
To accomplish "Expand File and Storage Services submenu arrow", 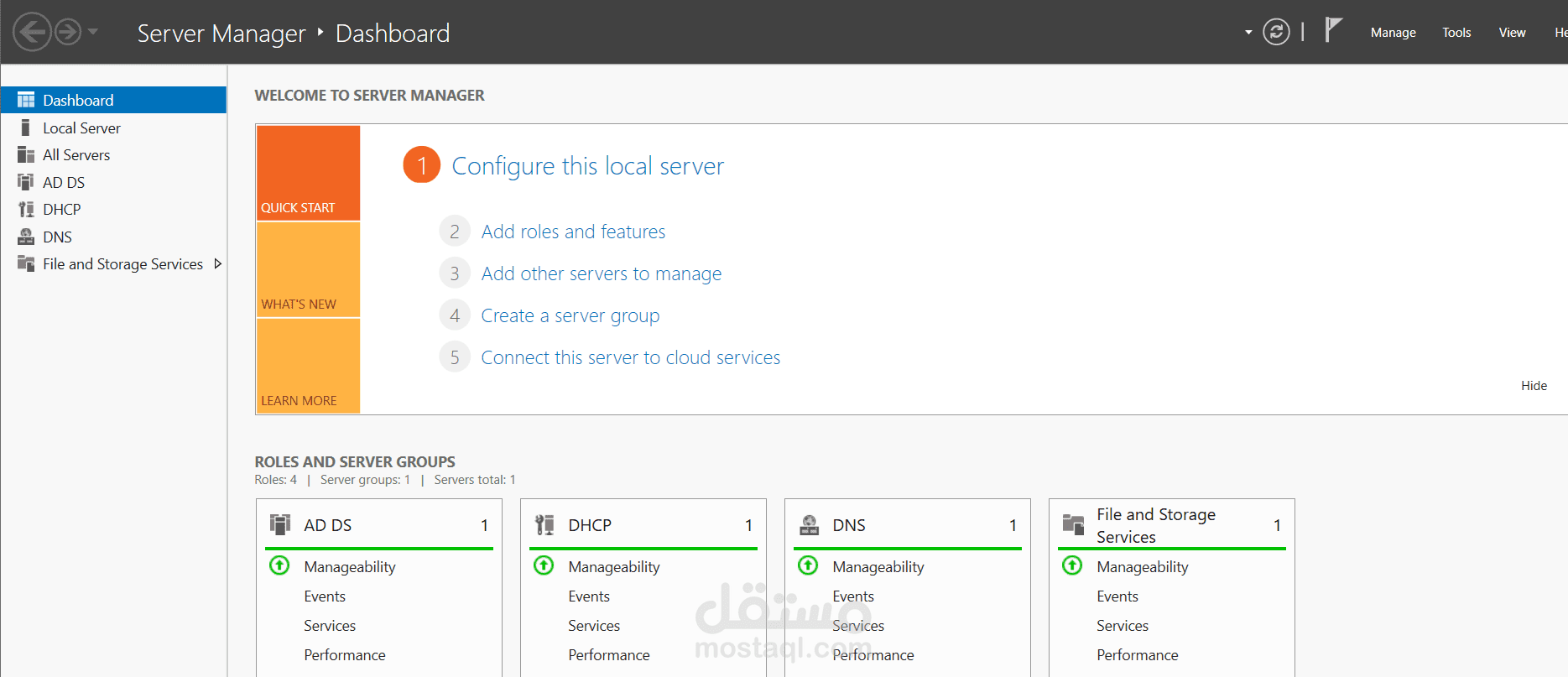I will tap(218, 264).
